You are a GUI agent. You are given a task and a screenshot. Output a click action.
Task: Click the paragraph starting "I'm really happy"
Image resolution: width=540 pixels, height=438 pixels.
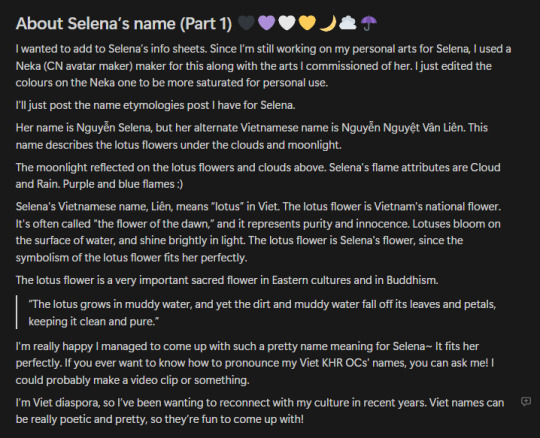(255, 363)
